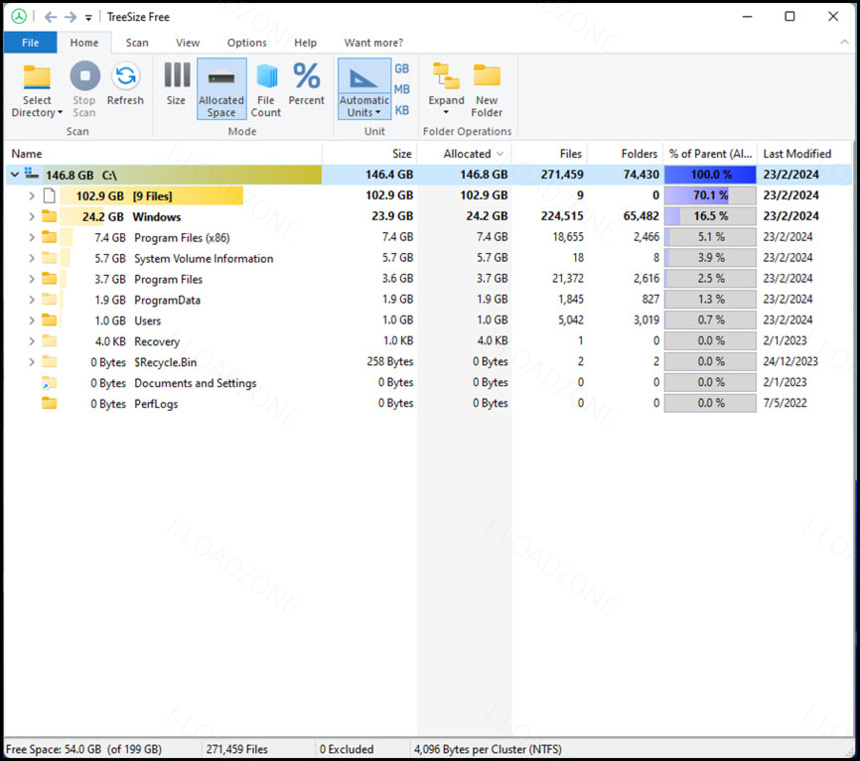This screenshot has height=761, width=860.
Task: Click '0 Excluded' in status bar
Action: click(347, 749)
